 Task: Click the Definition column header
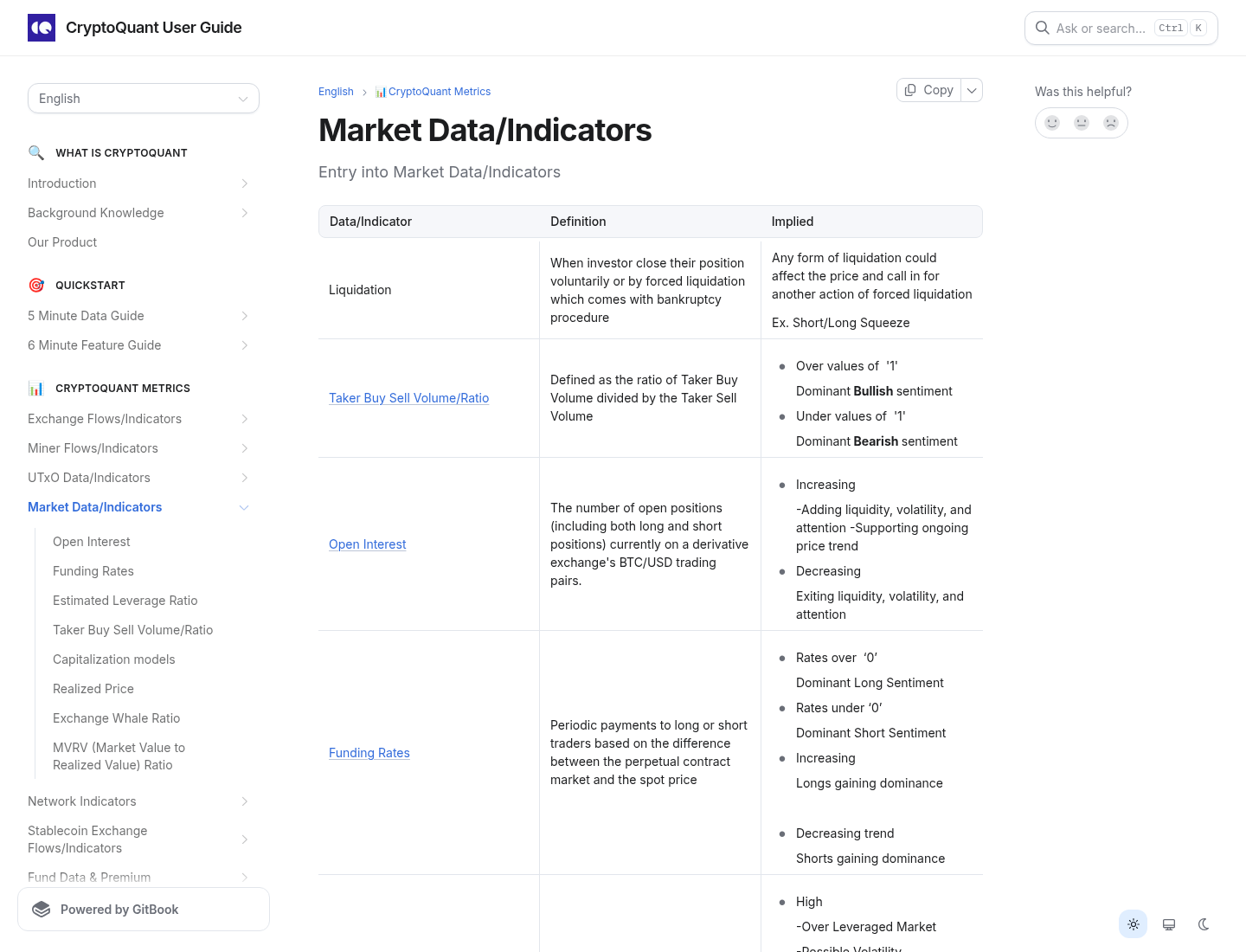coord(578,222)
